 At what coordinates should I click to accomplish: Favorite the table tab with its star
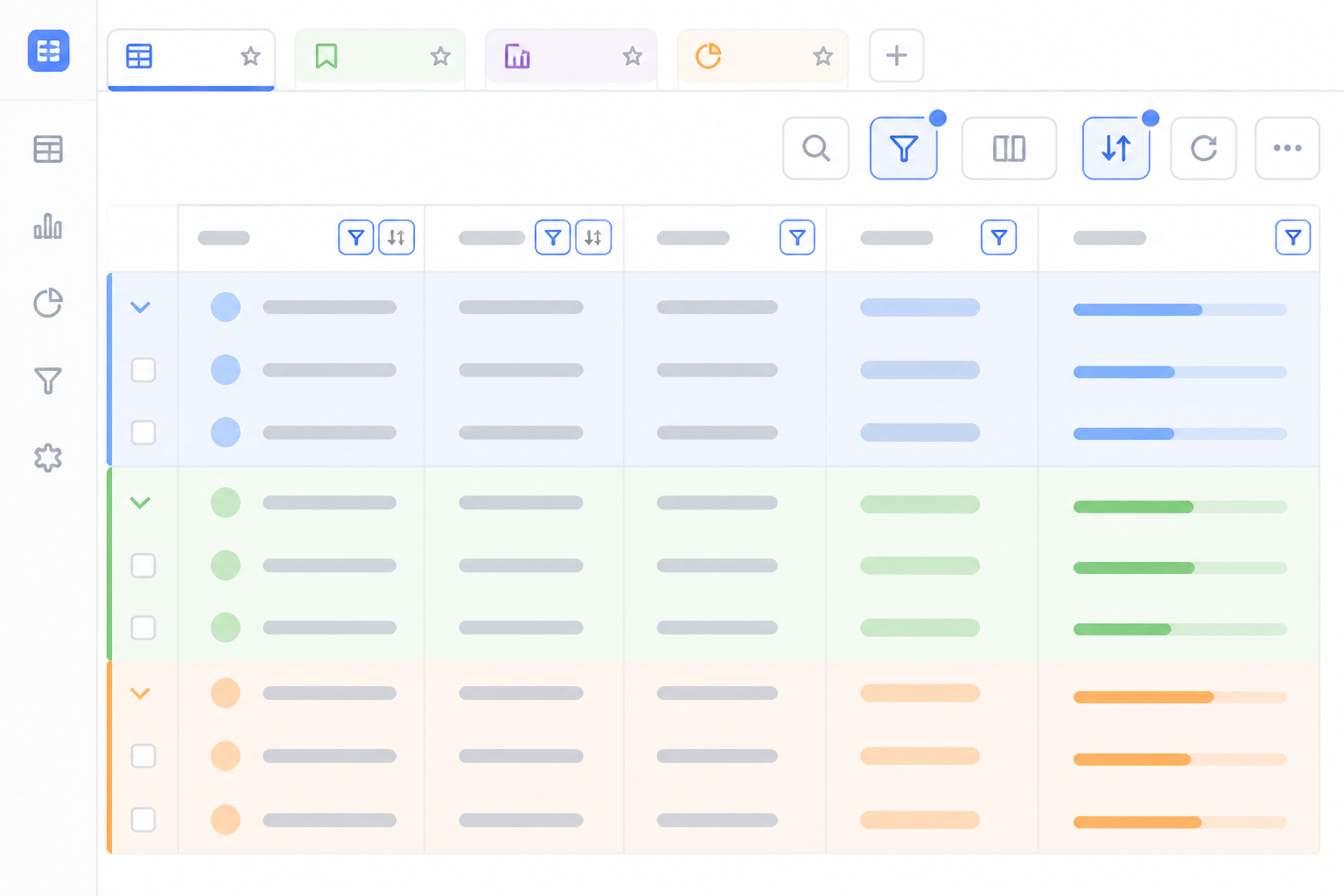pos(250,57)
